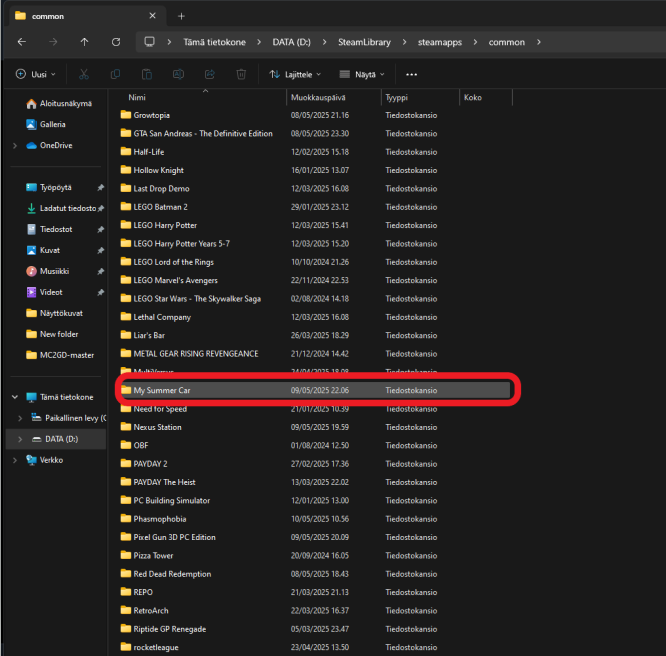Open the Uusi new item dropdown
This screenshot has width=666, height=656.
[x=36, y=74]
